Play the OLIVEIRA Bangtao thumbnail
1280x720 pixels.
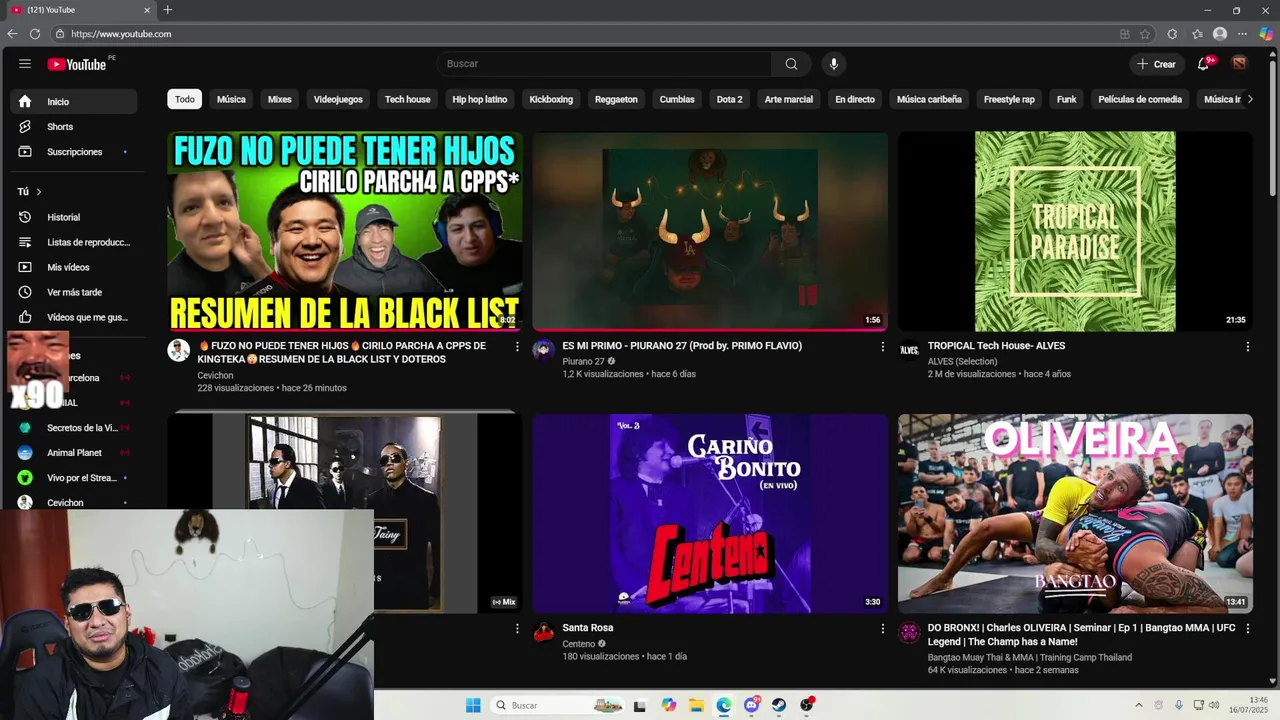coord(1075,514)
